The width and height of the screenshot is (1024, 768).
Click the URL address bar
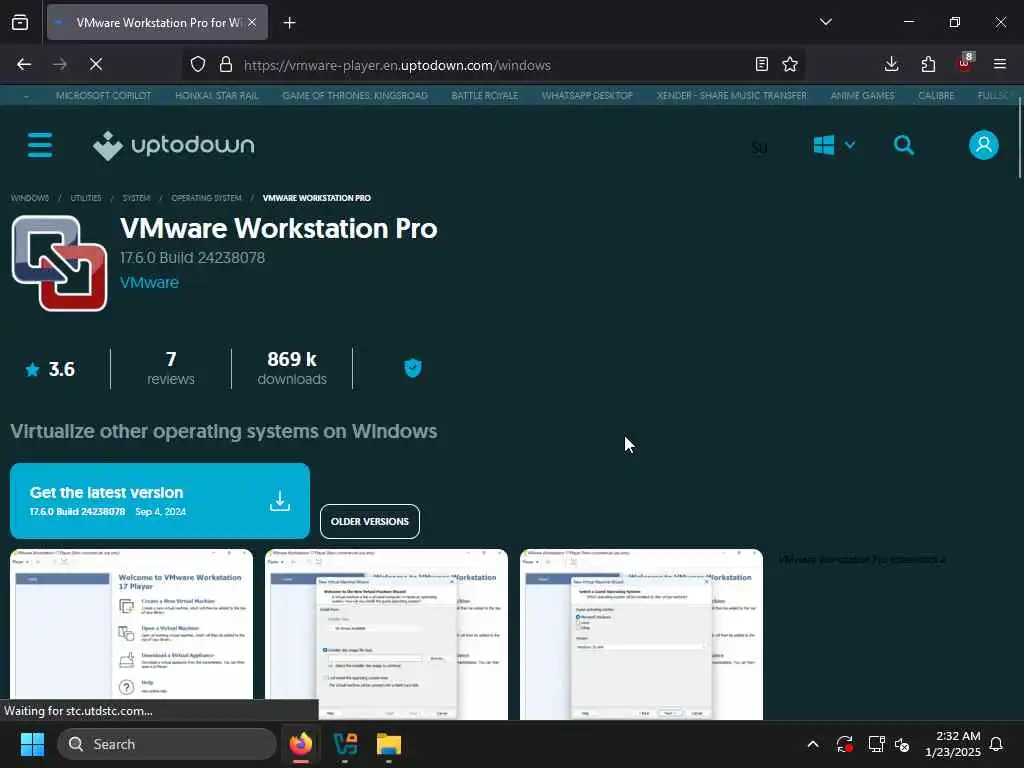(x=493, y=65)
